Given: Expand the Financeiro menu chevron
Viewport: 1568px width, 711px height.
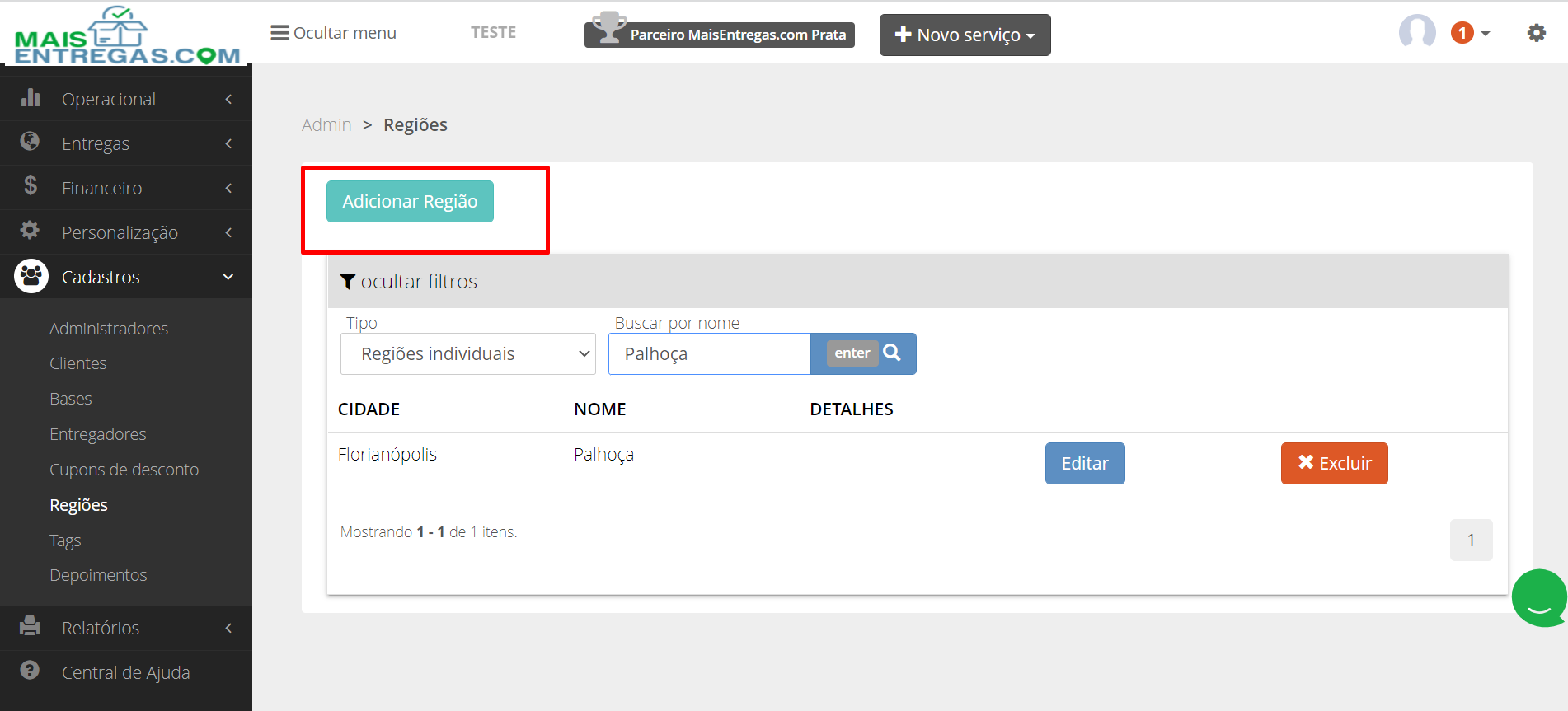Looking at the screenshot, I should 228,188.
